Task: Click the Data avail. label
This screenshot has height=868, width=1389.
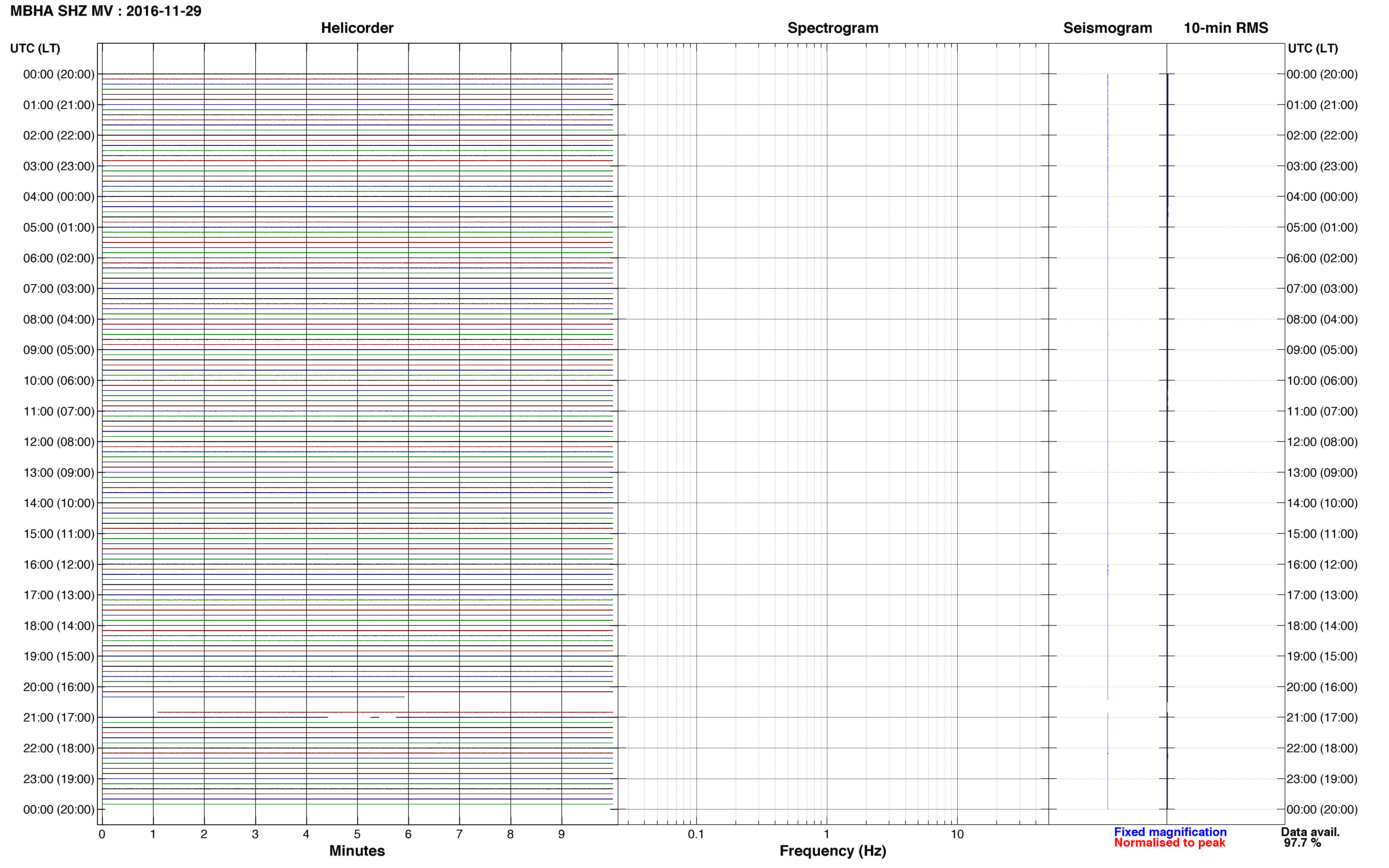Action: [x=1310, y=832]
